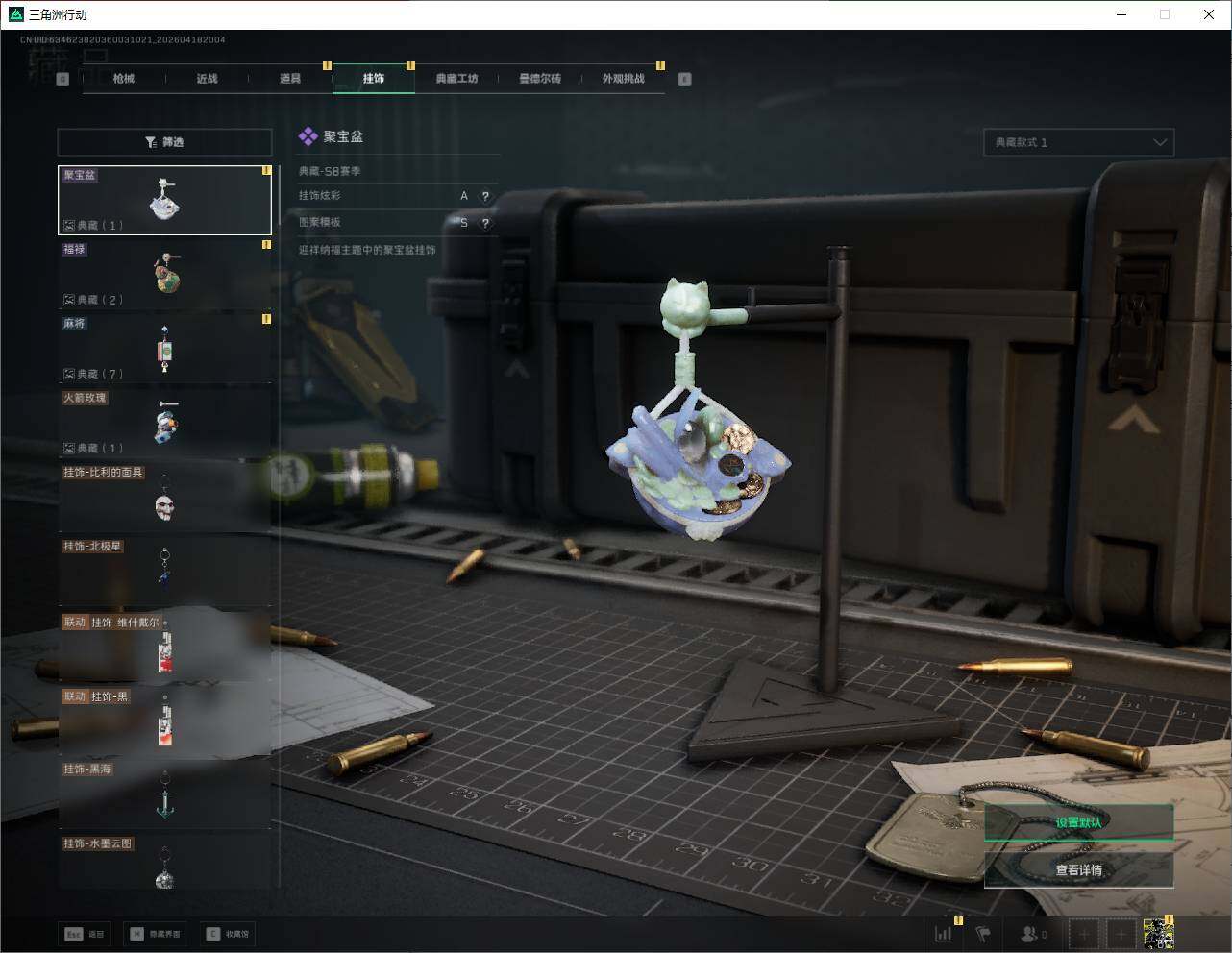Click the collection icon on 麻将 item

pyautogui.click(x=69, y=374)
